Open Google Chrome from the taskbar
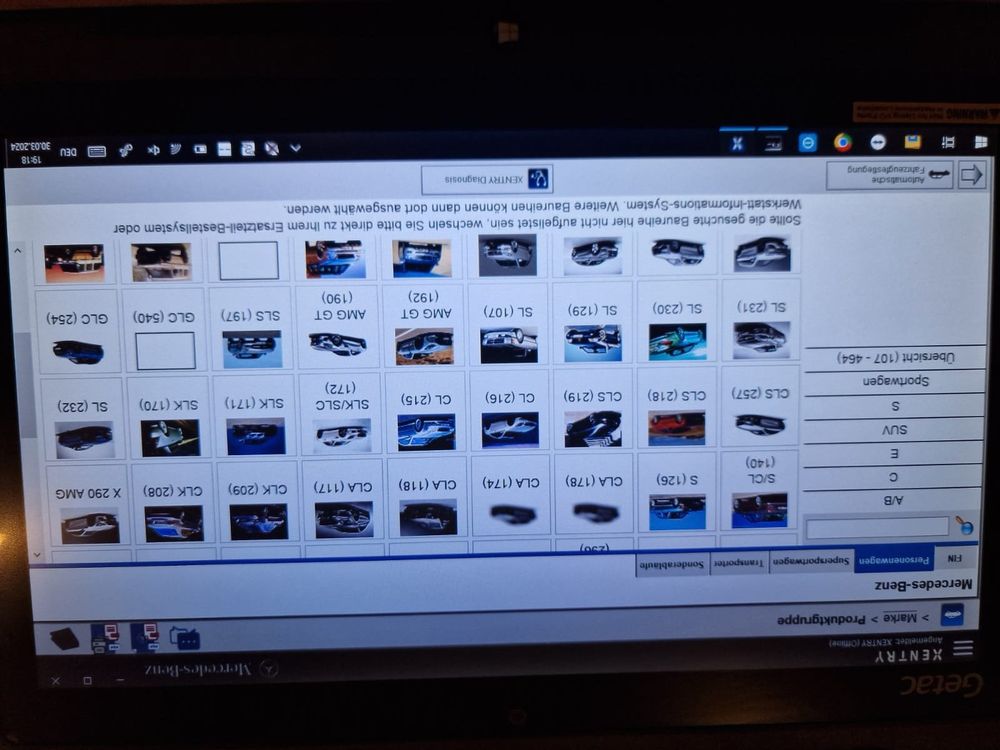 coord(842,142)
